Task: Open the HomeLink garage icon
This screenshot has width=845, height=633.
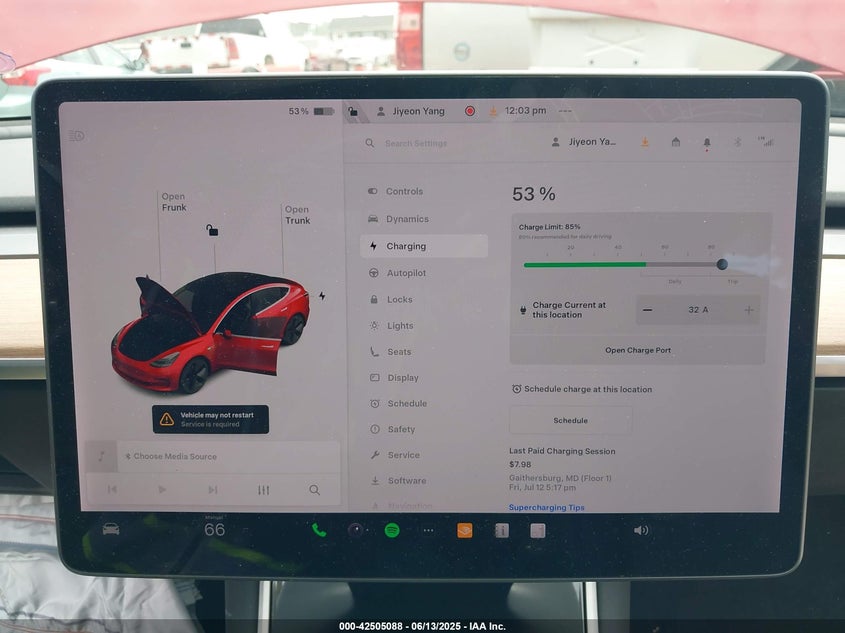Action: pyautogui.click(x=676, y=142)
